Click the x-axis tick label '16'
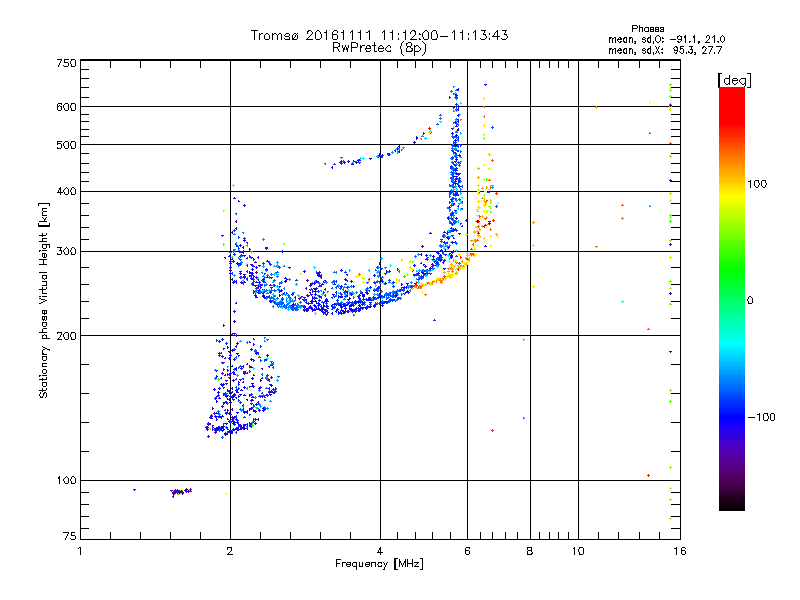Image resolution: width=800 pixels, height=600 pixels. [x=680, y=551]
